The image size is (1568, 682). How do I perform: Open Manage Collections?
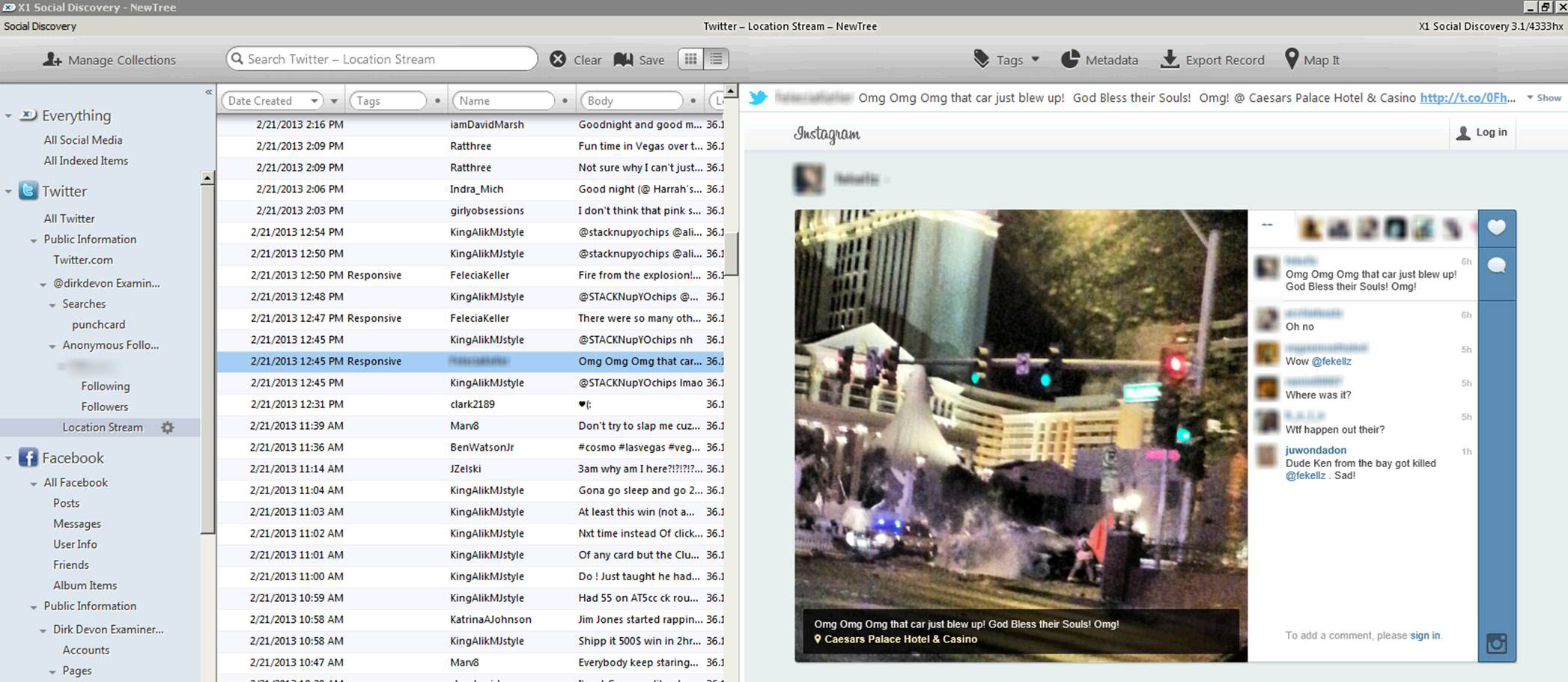109,60
